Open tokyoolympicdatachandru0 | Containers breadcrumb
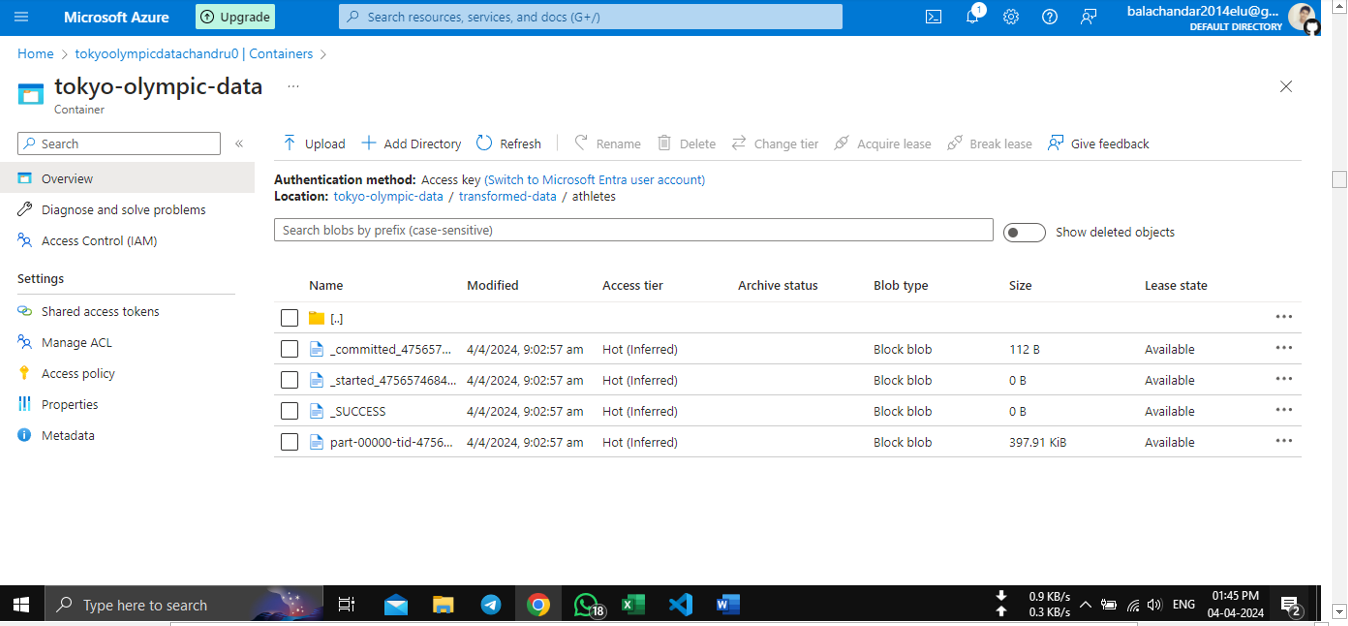This screenshot has height=626, width=1348. tap(194, 54)
